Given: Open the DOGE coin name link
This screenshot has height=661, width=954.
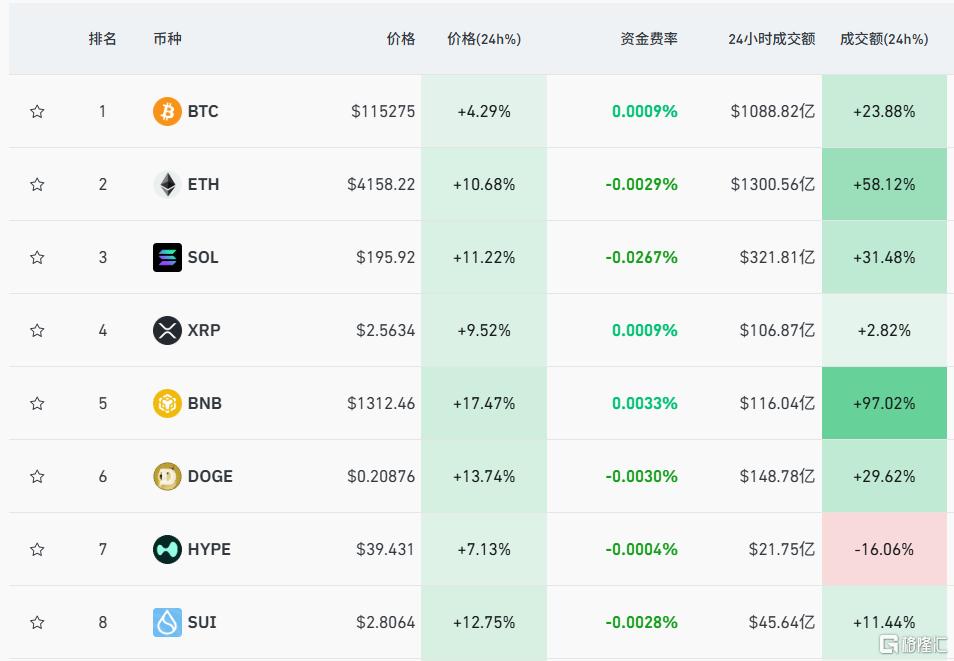Looking at the screenshot, I should (210, 476).
